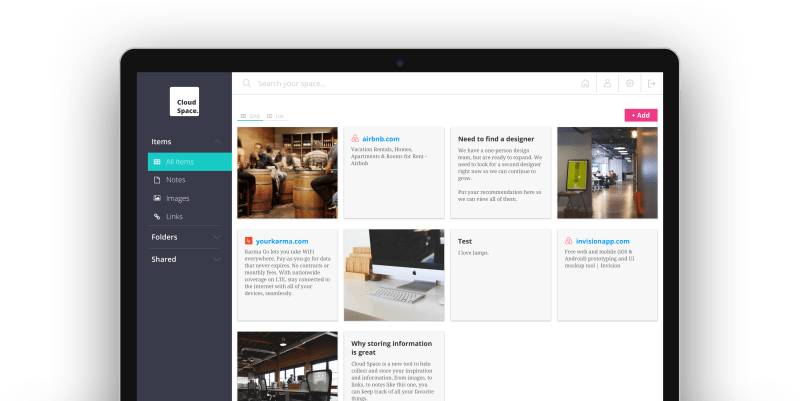Screen dimensions: 800x401
Task: Open 'Why storing information is great' note
Action: (394, 366)
